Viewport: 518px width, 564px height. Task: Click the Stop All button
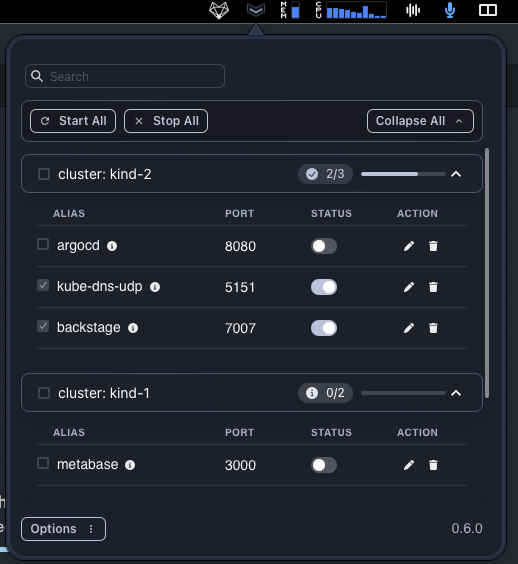tap(166, 121)
